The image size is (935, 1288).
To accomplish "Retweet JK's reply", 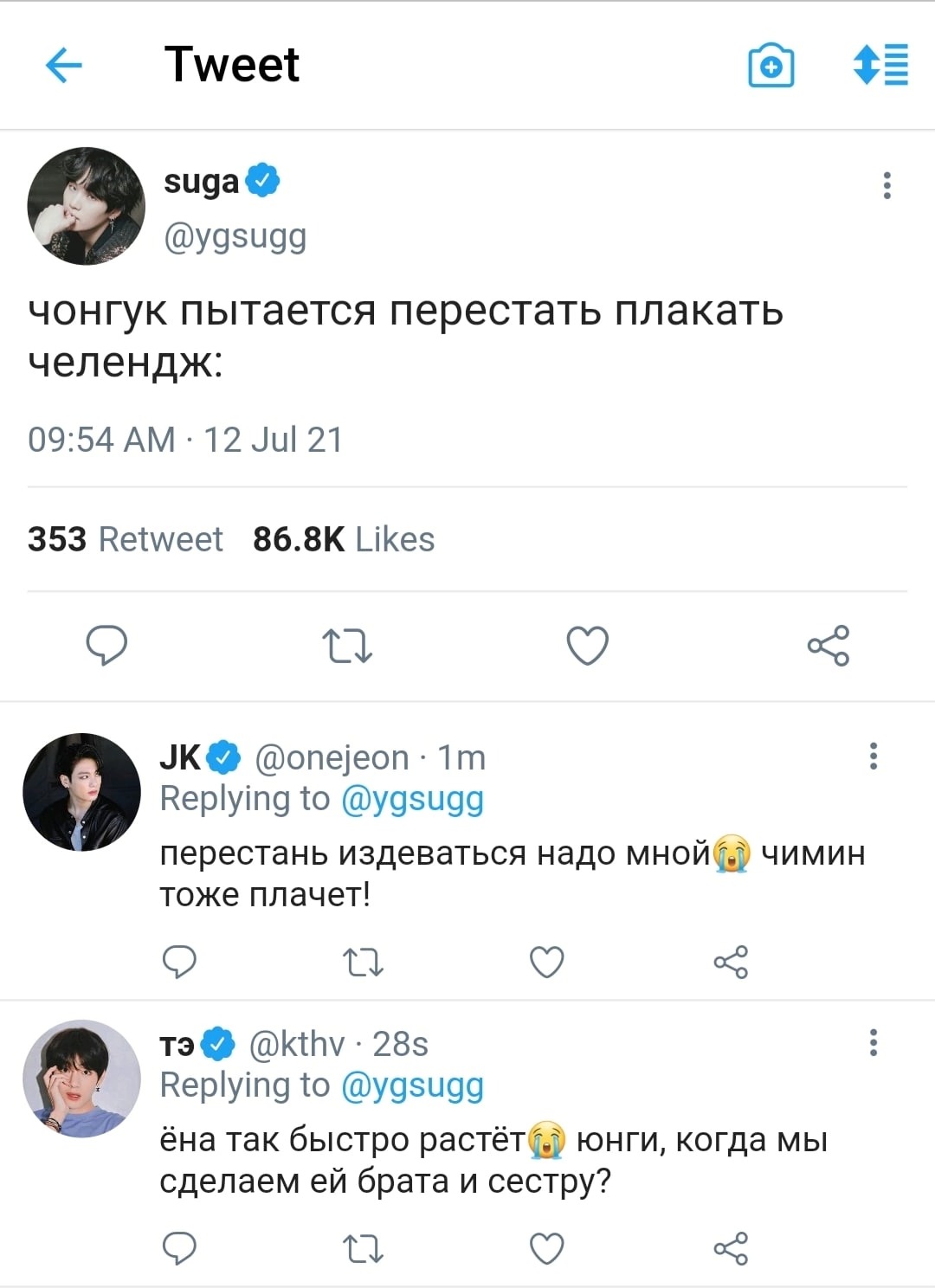I will pyautogui.click(x=364, y=962).
